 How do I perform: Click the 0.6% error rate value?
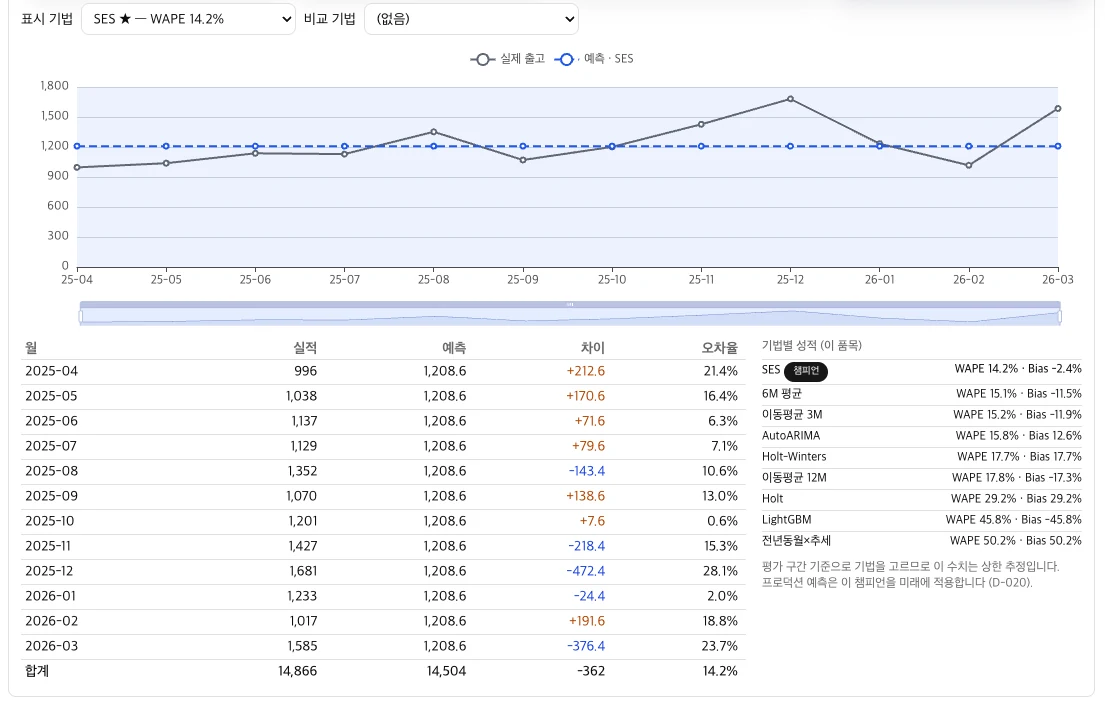[x=722, y=522]
